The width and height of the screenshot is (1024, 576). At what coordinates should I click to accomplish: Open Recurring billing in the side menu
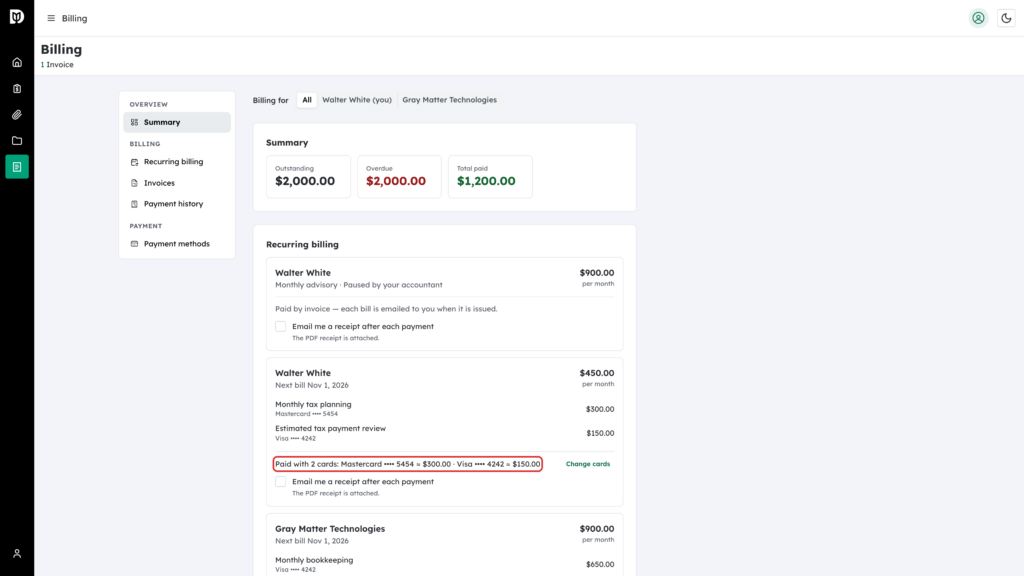[177, 162]
